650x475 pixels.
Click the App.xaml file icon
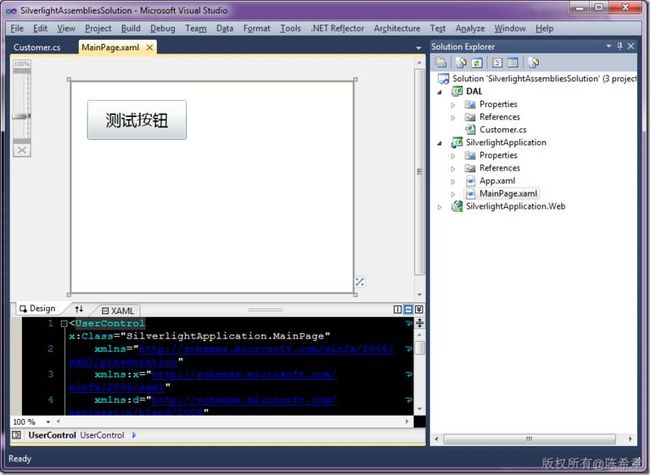[470, 181]
